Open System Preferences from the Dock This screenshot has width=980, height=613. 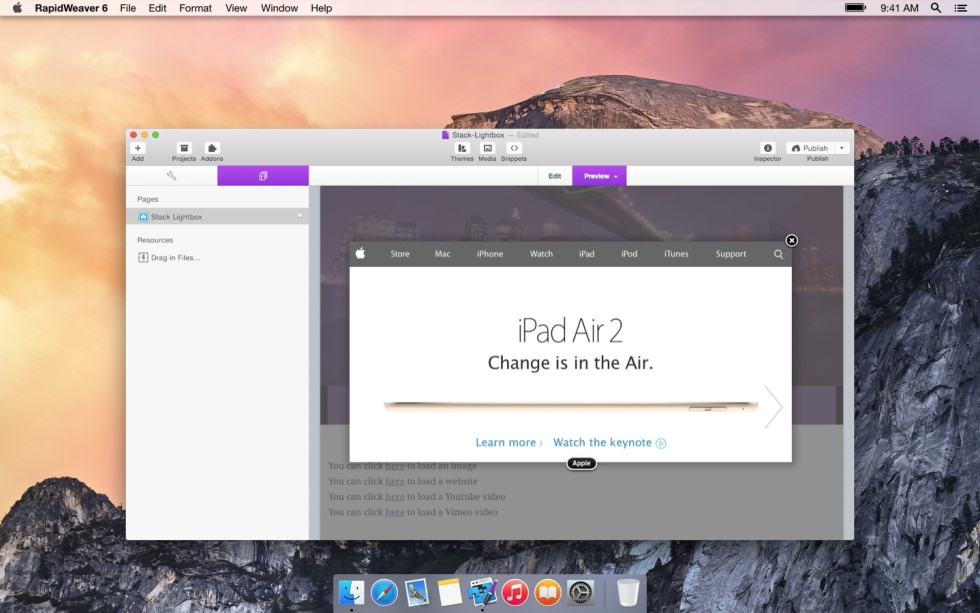pos(580,592)
